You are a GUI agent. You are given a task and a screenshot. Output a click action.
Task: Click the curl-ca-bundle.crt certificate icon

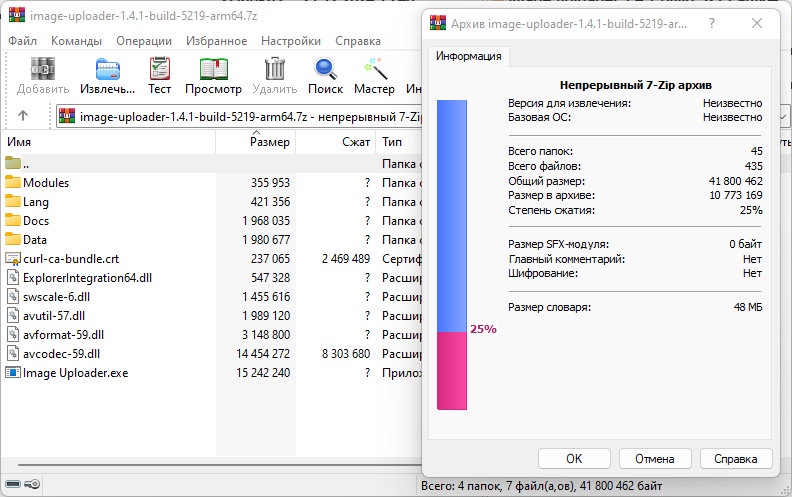coord(13,259)
